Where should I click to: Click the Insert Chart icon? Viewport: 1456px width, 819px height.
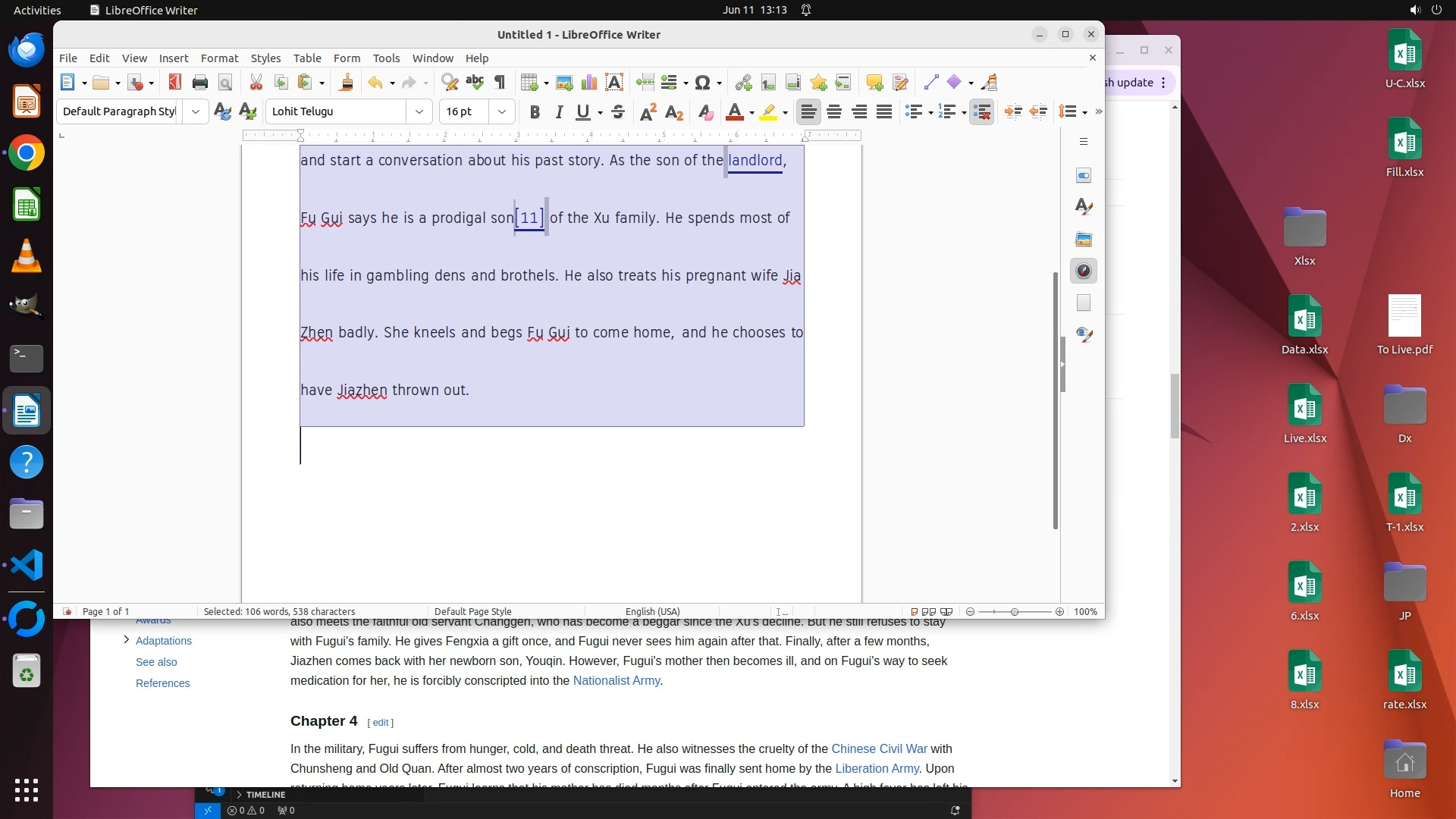(588, 83)
